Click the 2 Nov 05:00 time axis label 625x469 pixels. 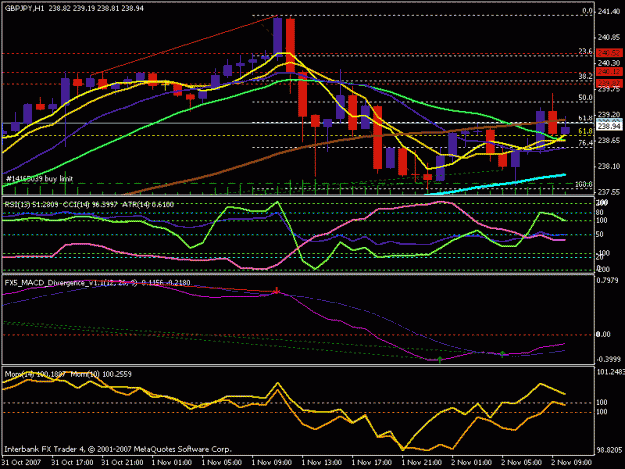(521, 463)
